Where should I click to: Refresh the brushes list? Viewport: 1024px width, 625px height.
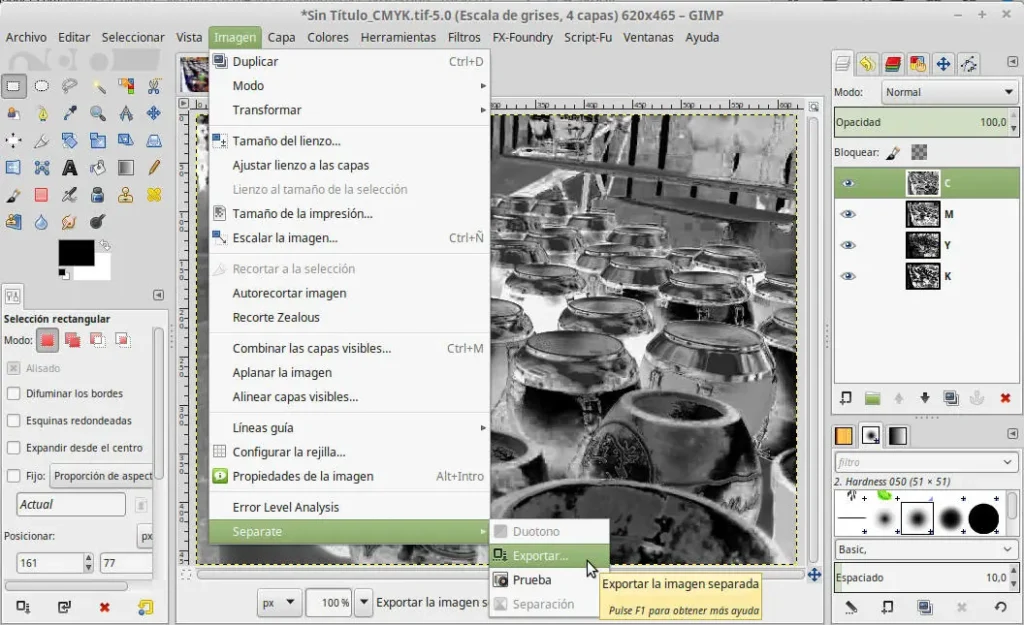pos(1000,607)
